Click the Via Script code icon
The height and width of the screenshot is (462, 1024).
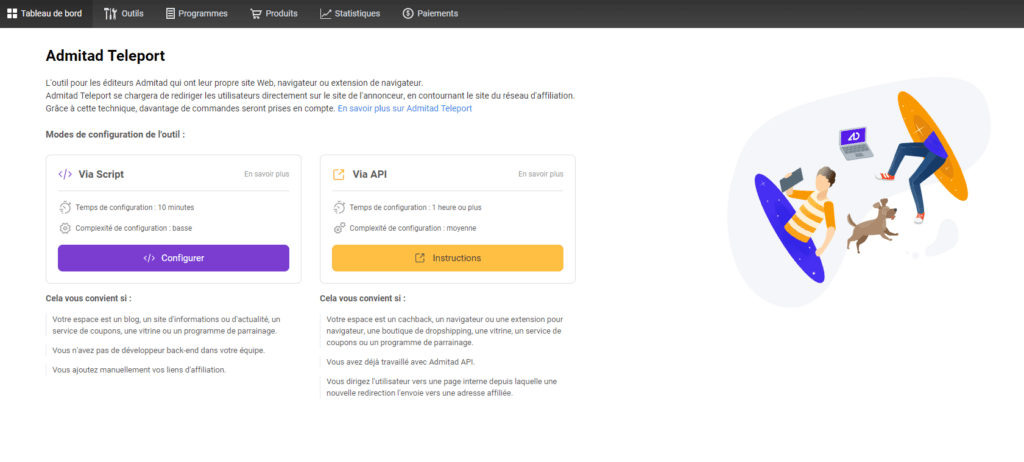(x=65, y=174)
